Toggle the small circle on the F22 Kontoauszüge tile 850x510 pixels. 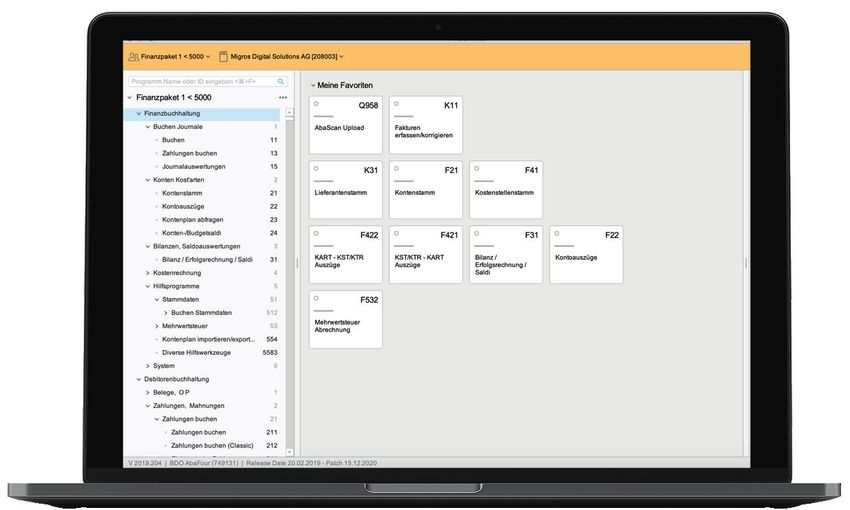point(556,233)
